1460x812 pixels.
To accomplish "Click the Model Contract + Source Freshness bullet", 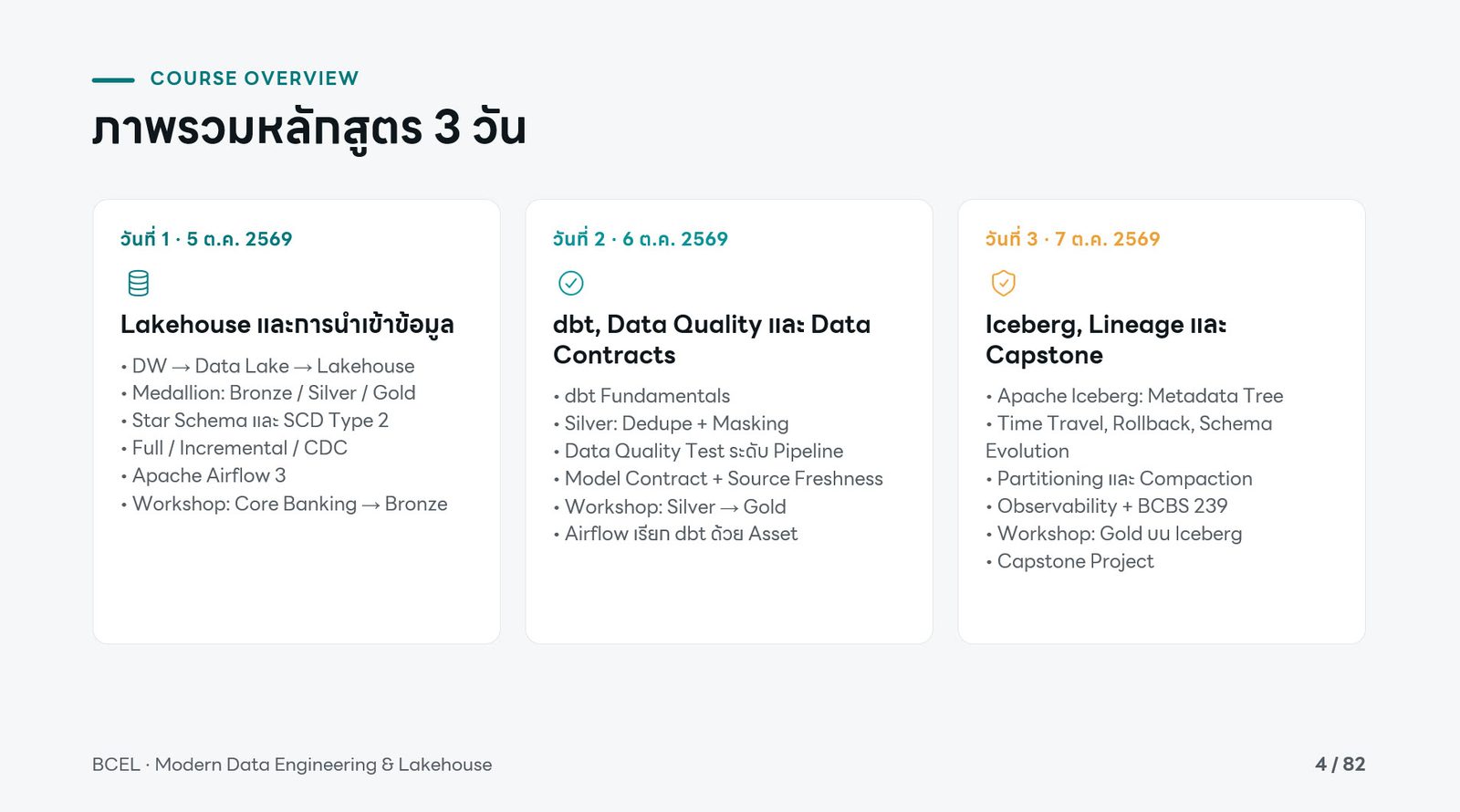I will [x=718, y=479].
